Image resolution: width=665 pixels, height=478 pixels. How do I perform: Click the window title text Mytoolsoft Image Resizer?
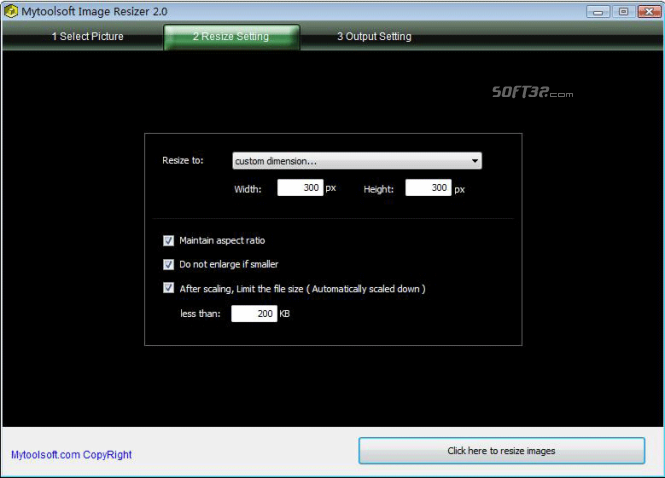click(x=94, y=11)
